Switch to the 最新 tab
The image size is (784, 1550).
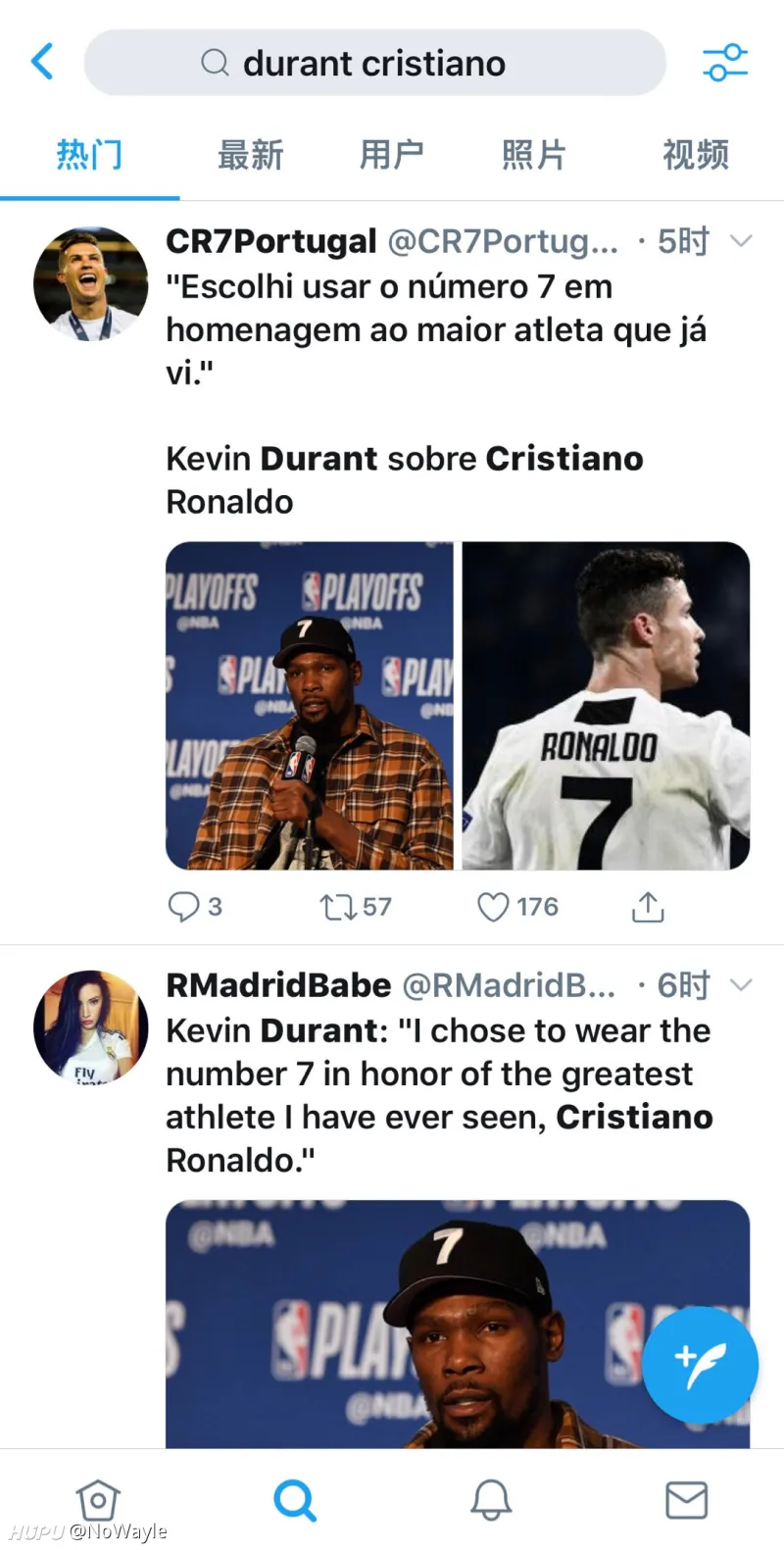[x=250, y=155]
